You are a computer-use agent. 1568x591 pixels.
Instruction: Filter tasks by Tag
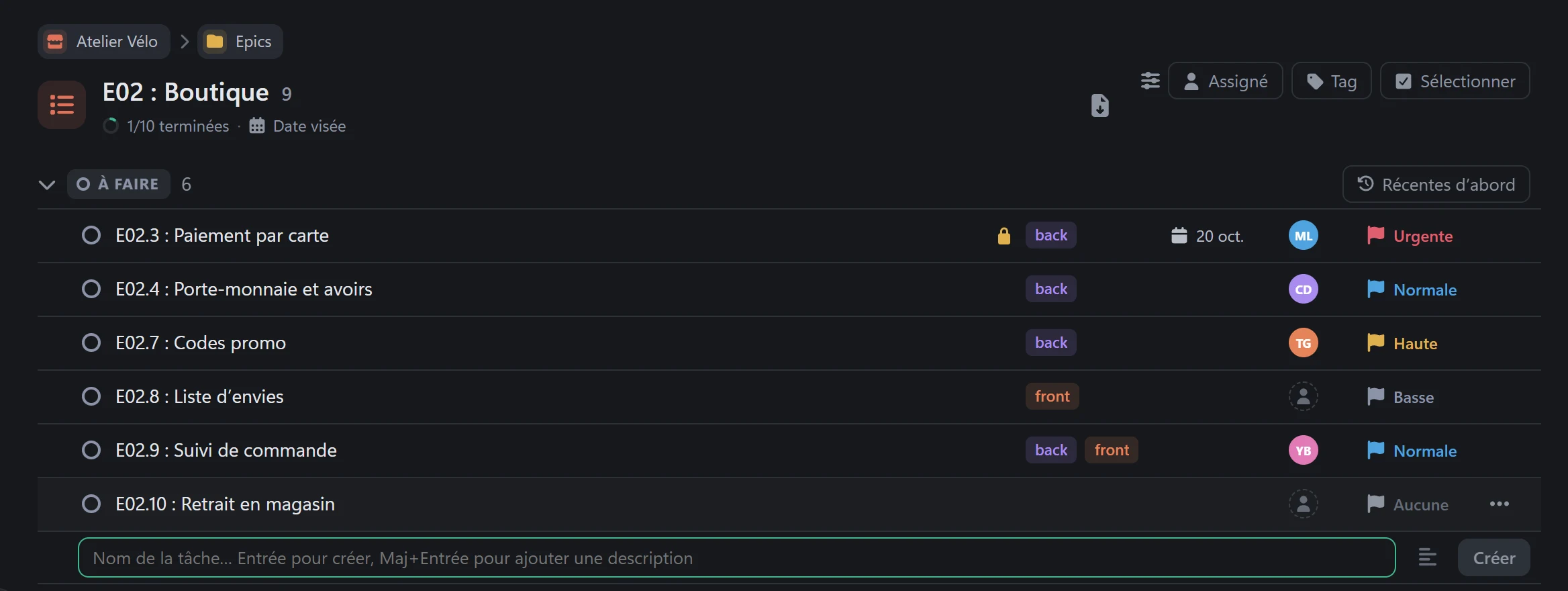pos(1332,81)
